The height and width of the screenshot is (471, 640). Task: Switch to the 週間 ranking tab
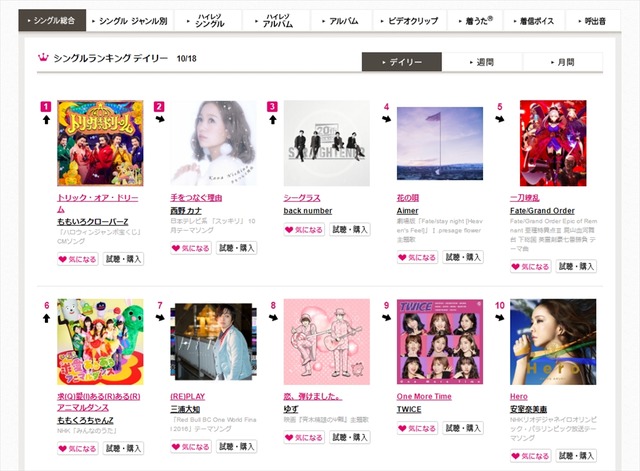482,62
